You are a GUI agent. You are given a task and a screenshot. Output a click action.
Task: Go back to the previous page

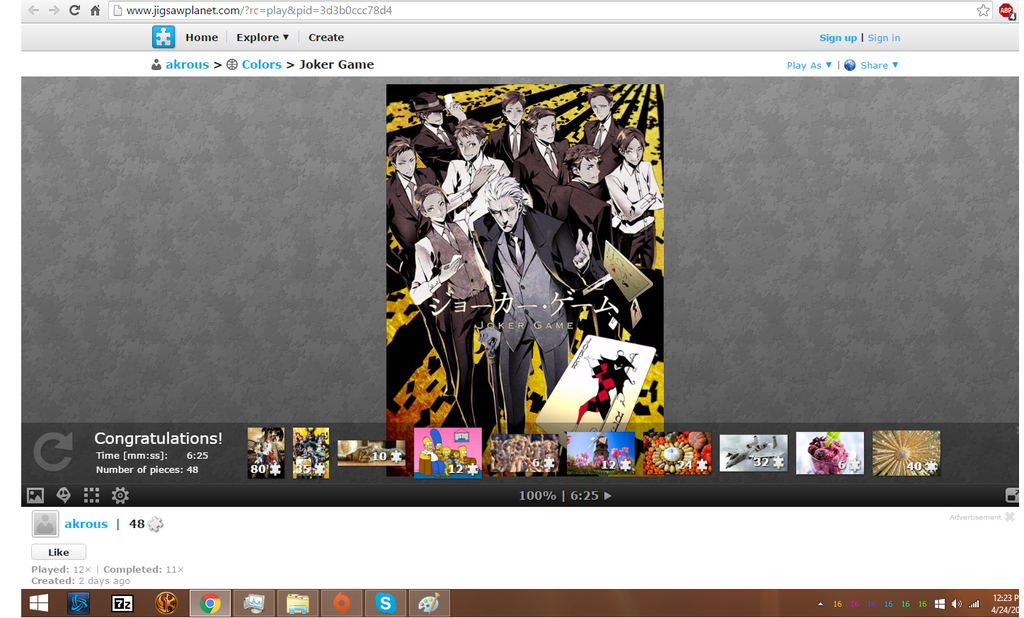click(x=33, y=10)
